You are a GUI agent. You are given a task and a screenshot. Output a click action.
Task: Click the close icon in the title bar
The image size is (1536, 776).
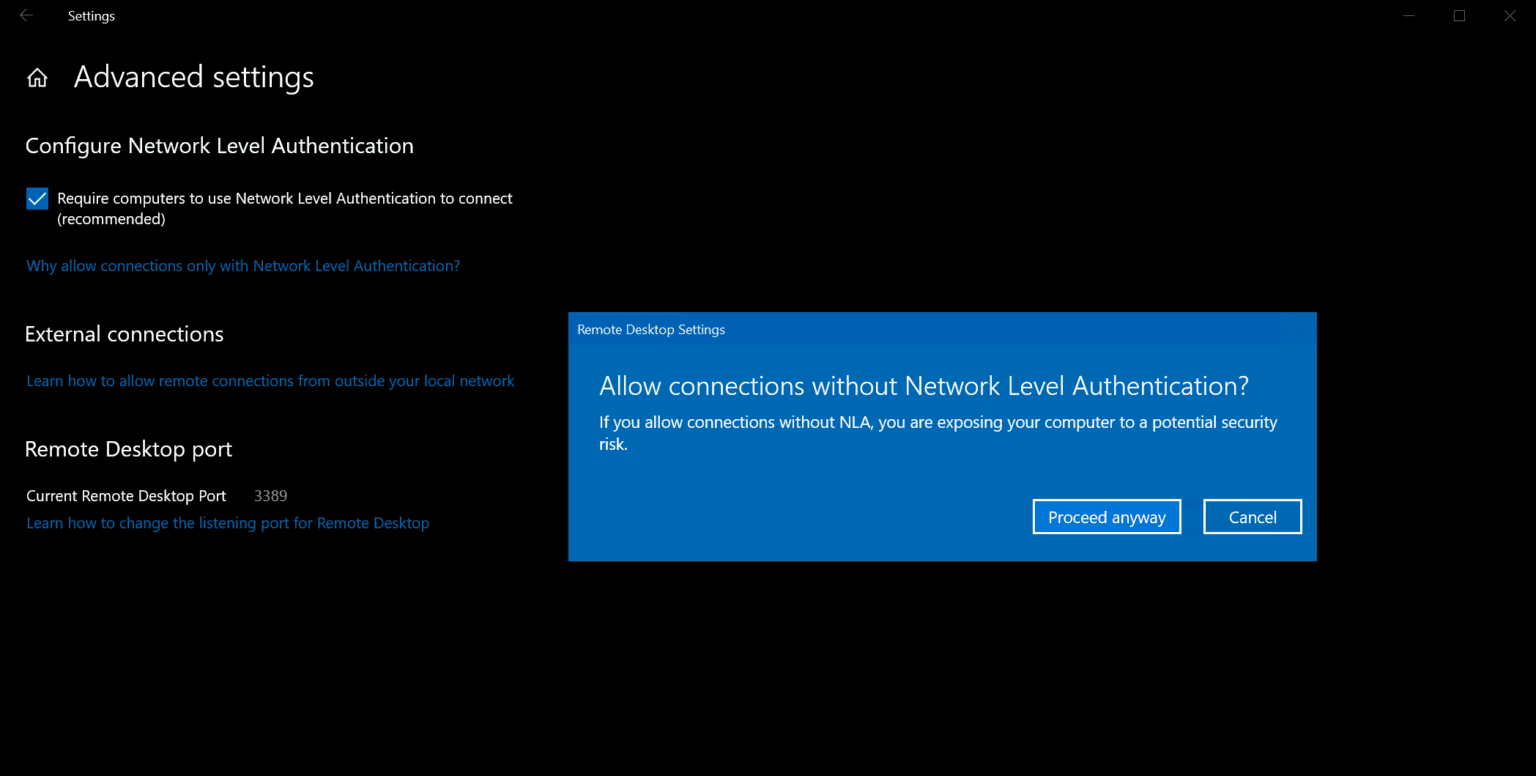1509,15
